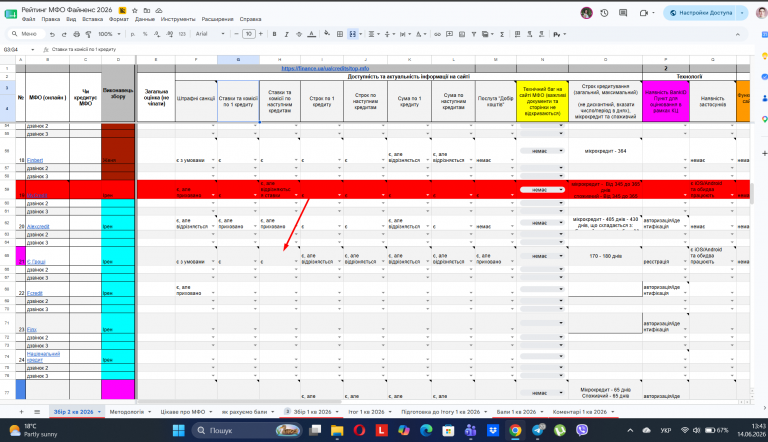
Task: Move the document using folder icon
Action: 147,10
